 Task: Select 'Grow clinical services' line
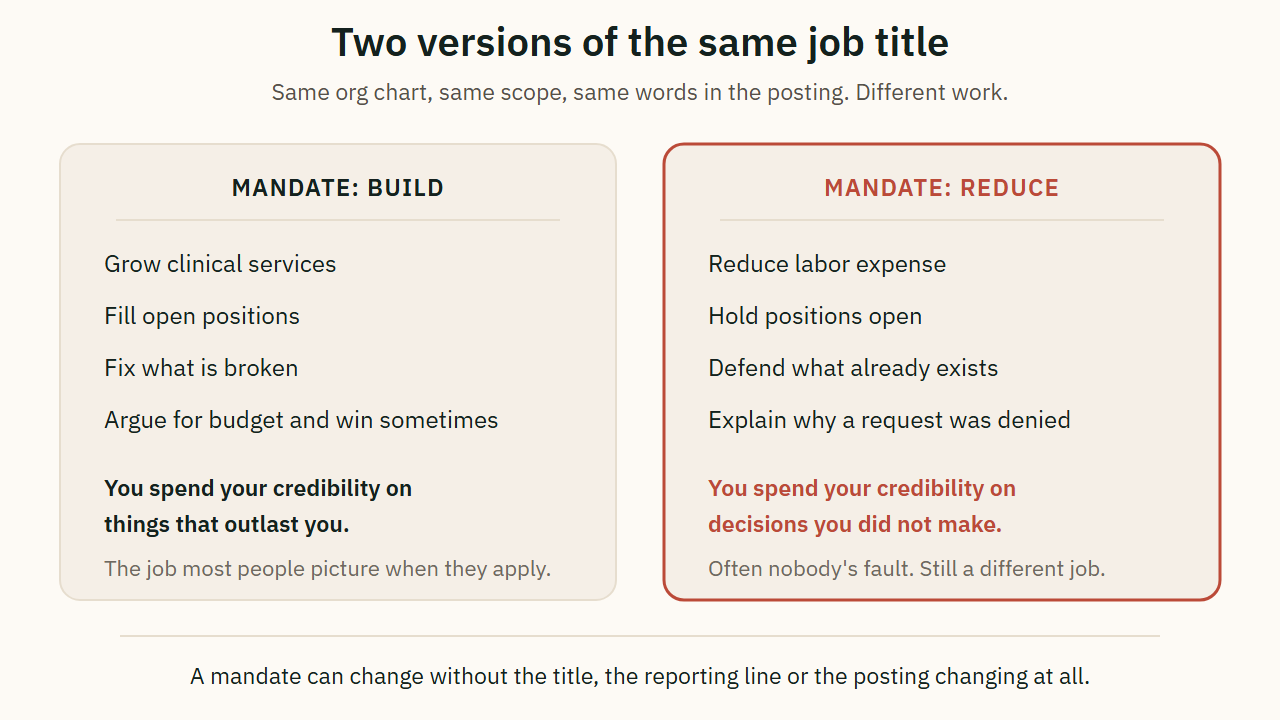[x=220, y=264]
